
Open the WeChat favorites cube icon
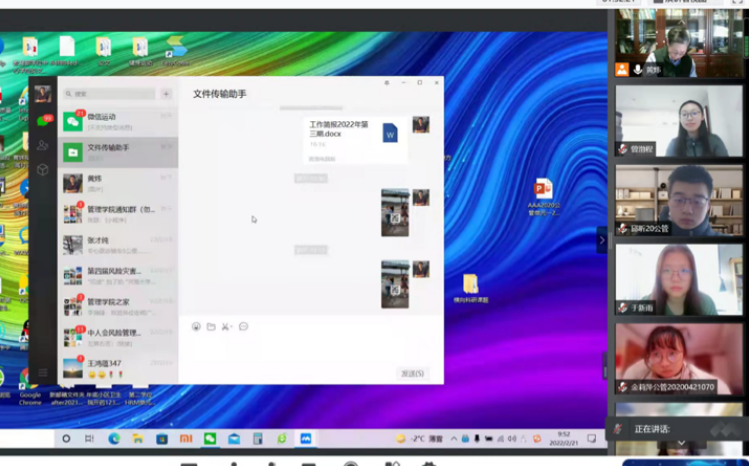[43, 170]
